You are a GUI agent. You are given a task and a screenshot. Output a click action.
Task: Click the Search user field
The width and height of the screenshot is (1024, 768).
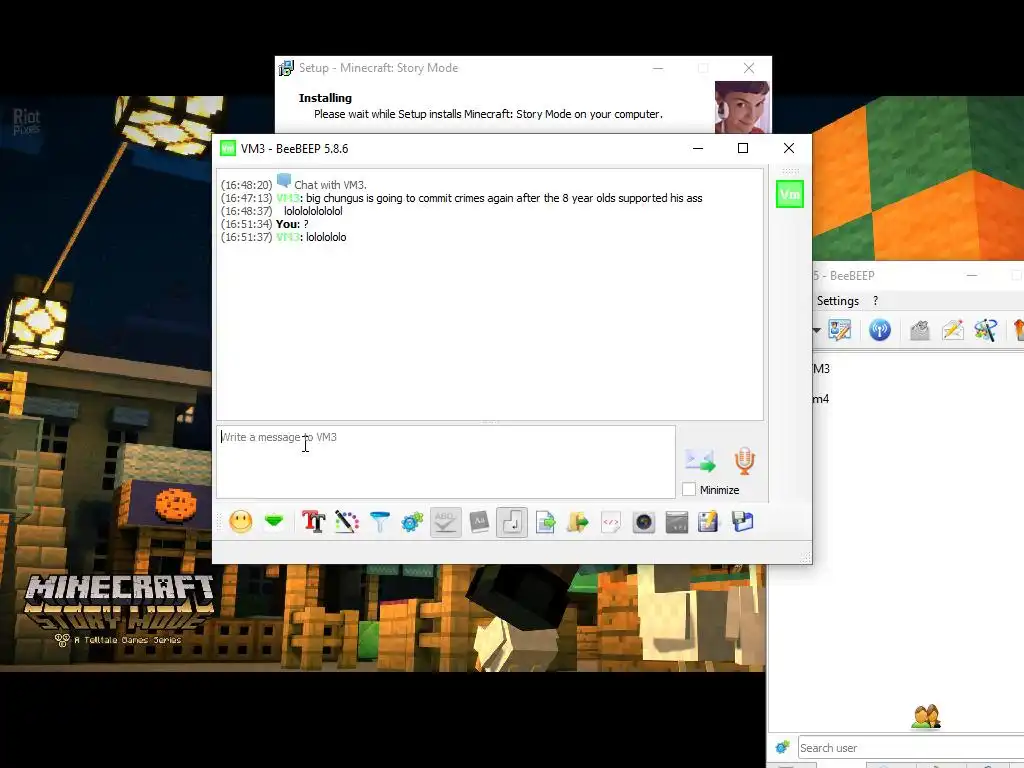click(x=910, y=748)
